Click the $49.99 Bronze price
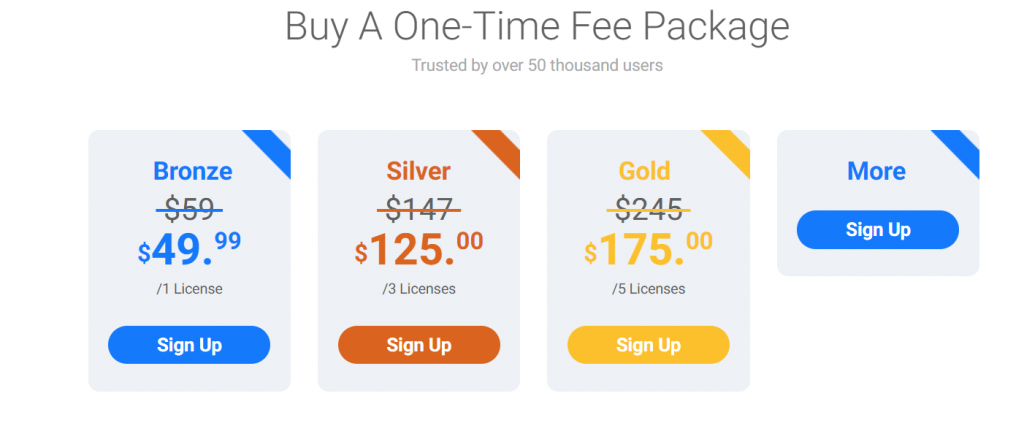Screen dimensions: 1024x423 pos(189,250)
